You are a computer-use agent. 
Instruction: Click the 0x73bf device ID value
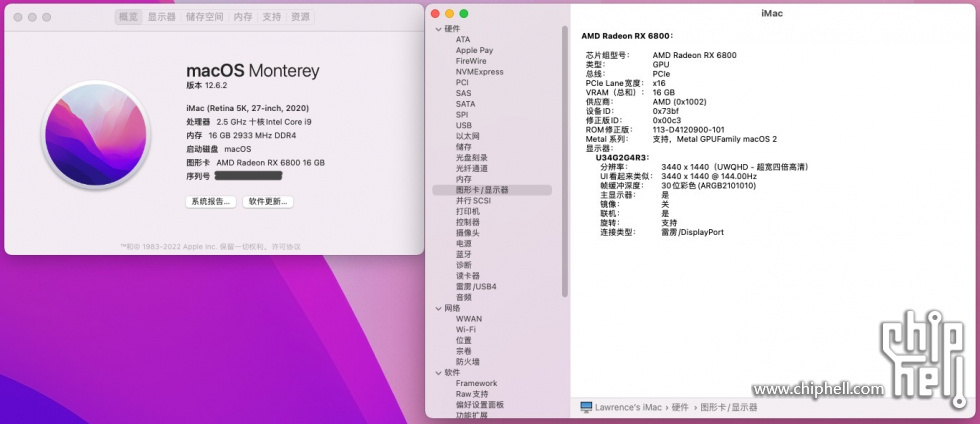coord(669,111)
